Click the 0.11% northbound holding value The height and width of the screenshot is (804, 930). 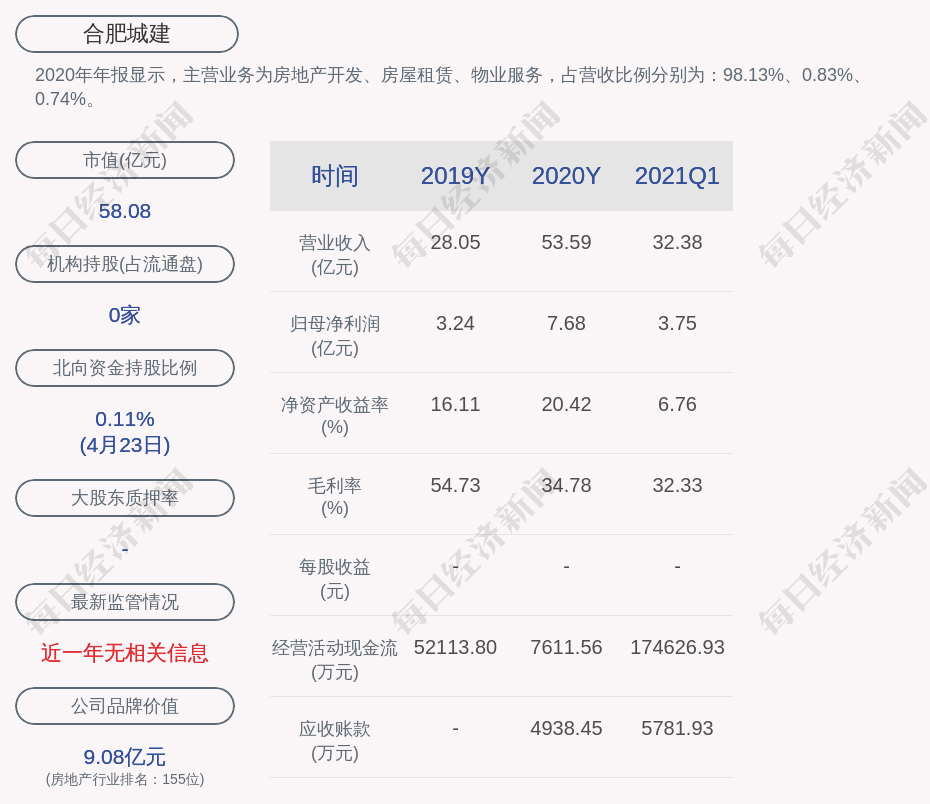(x=125, y=419)
